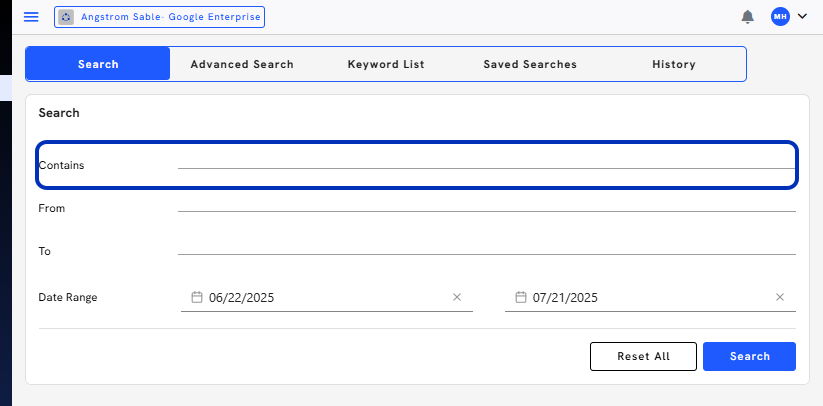Click the blue Search submit button
Image resolution: width=823 pixels, height=406 pixels.
pyautogui.click(x=749, y=357)
